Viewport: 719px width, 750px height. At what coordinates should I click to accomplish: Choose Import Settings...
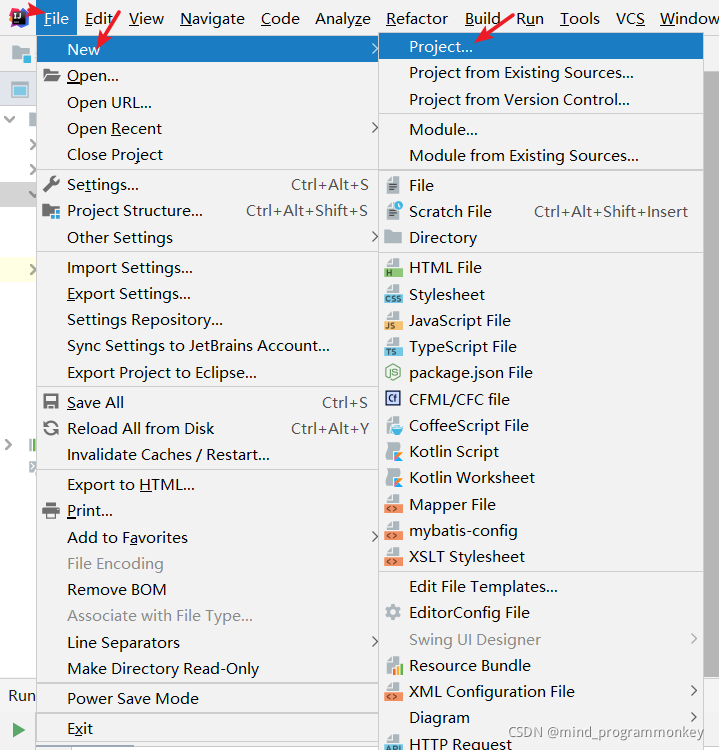(207, 267)
